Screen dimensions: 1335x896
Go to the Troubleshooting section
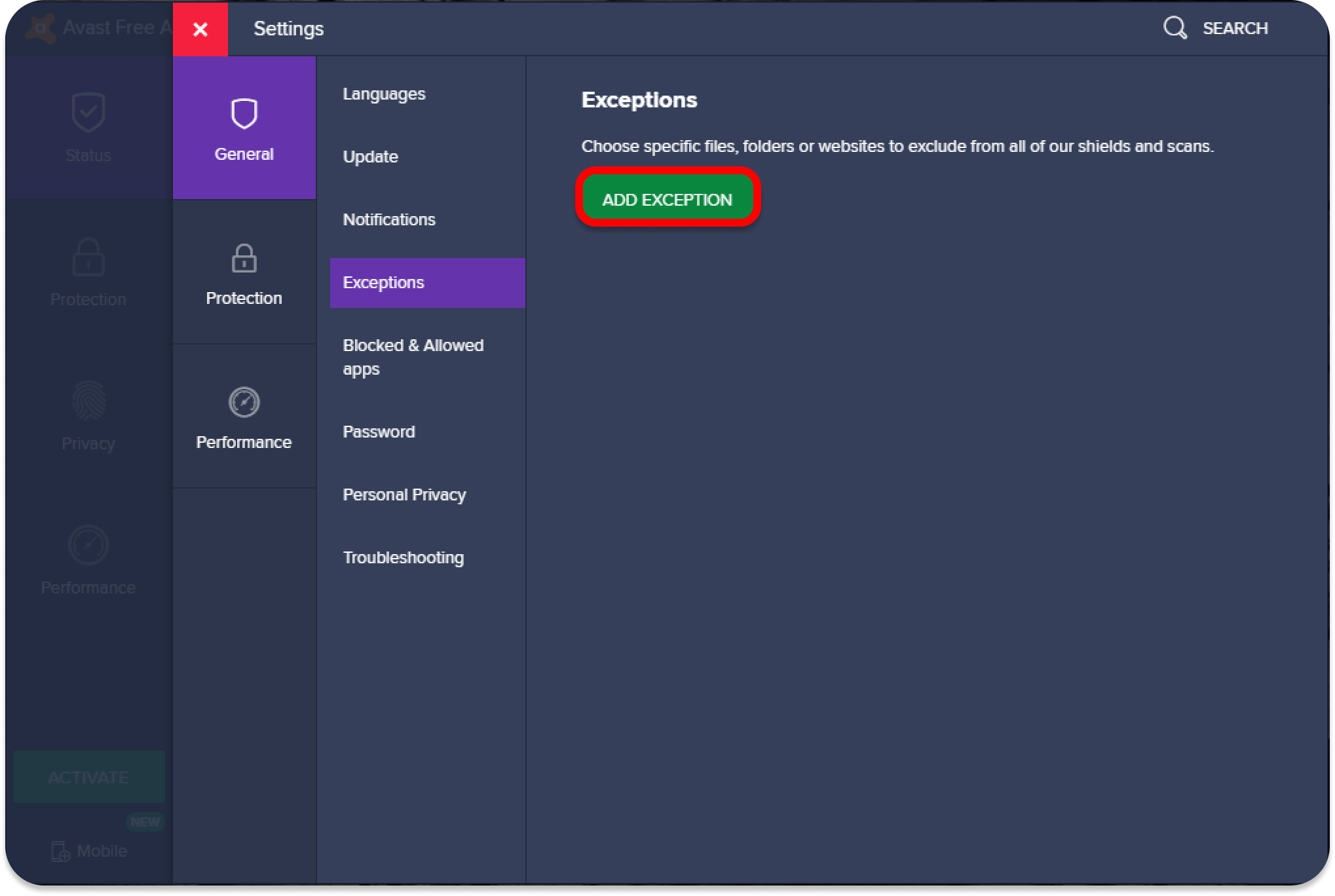click(x=404, y=558)
